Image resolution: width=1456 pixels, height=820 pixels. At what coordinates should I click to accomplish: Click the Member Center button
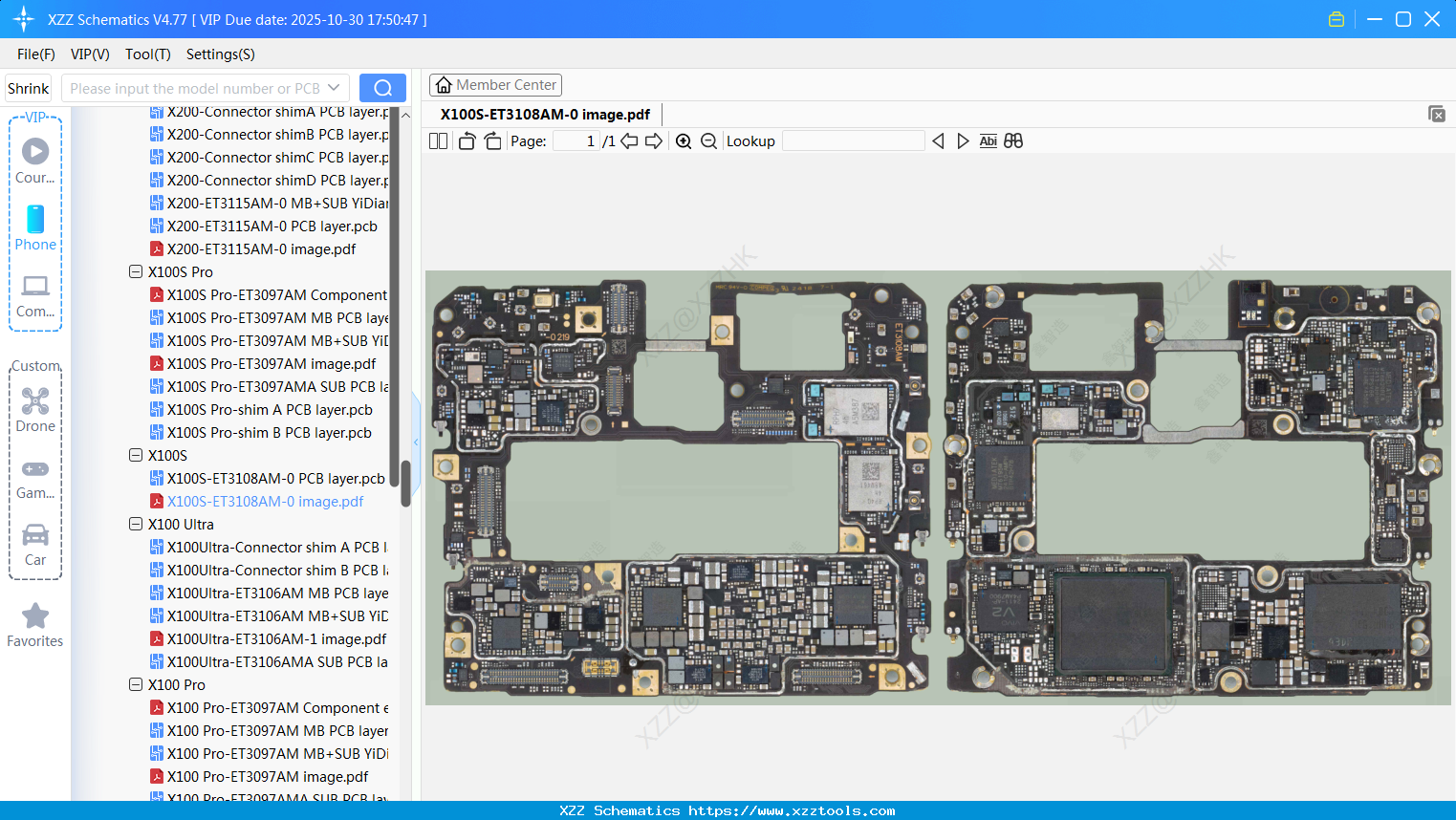(x=495, y=85)
